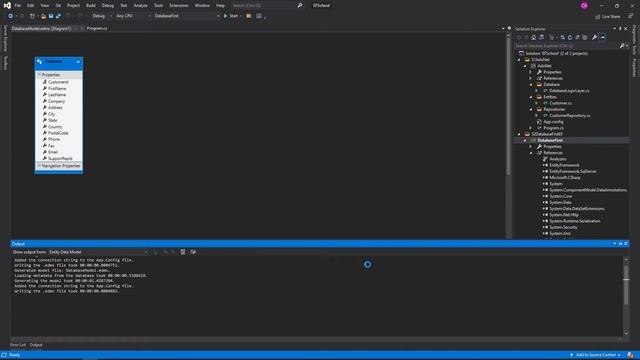The height and width of the screenshot is (360, 640).
Task: Select the Microsoft.CSharp reference
Action: click(x=564, y=178)
